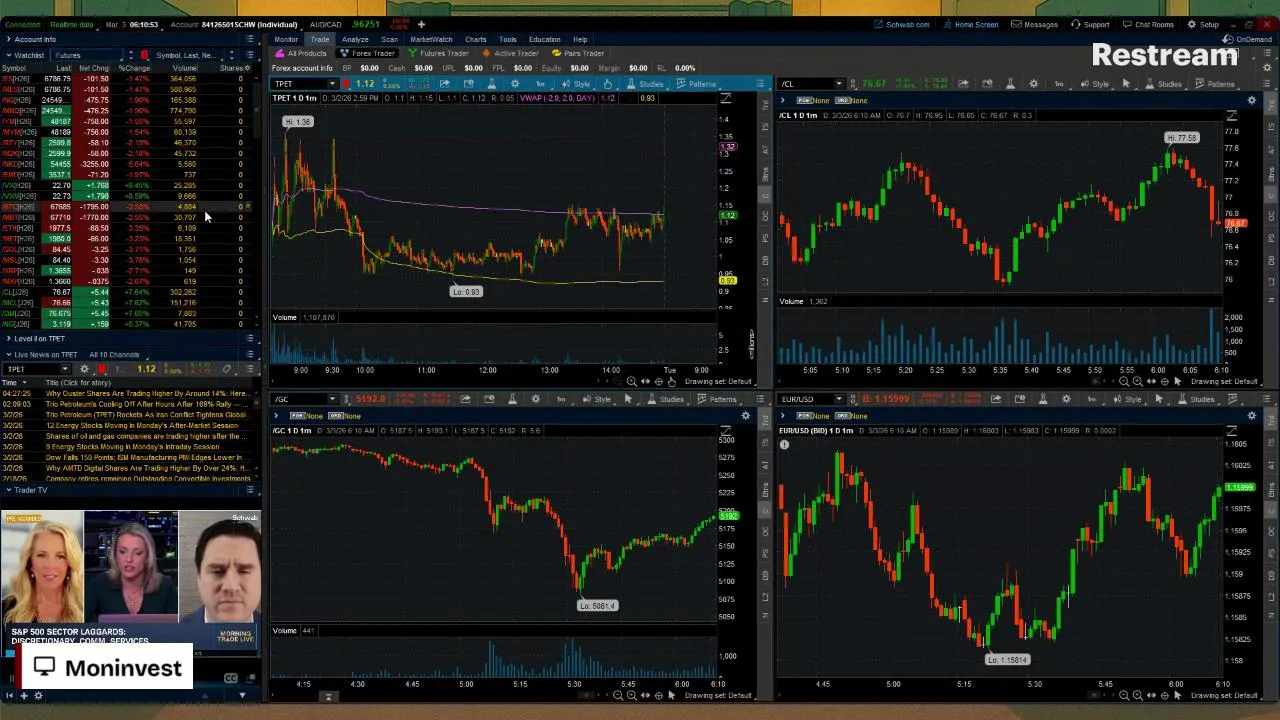Open the Monitor tab
This screenshot has height=720, width=1280.
[x=286, y=39]
